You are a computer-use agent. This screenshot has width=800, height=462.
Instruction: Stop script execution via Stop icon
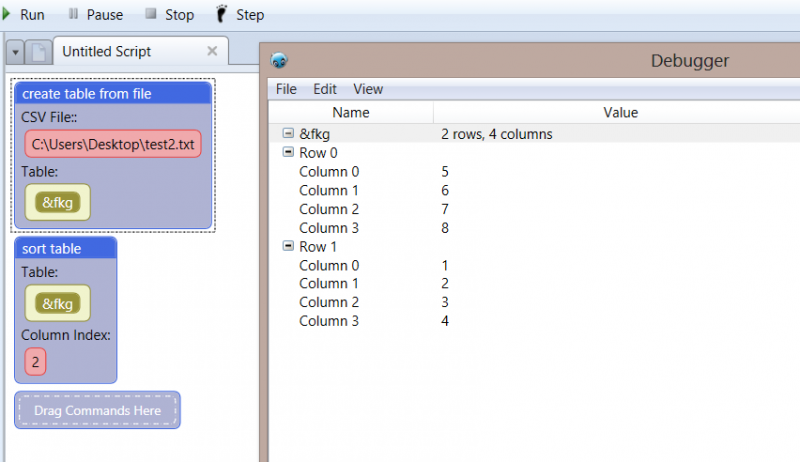click(151, 14)
